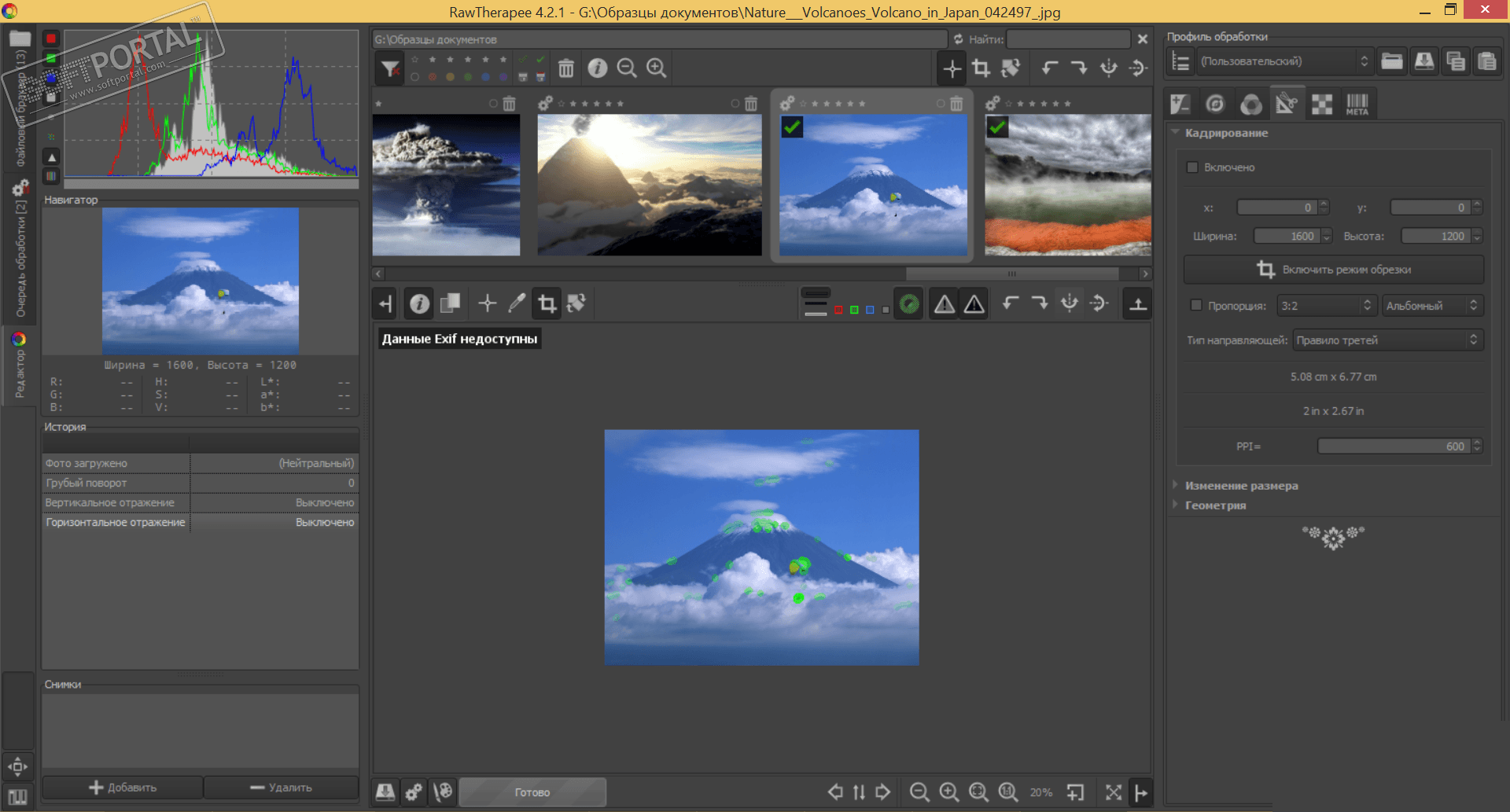Image resolution: width=1510 pixels, height=812 pixels.
Task: Clear all filters in the file browser toolbar
Action: [x=389, y=68]
